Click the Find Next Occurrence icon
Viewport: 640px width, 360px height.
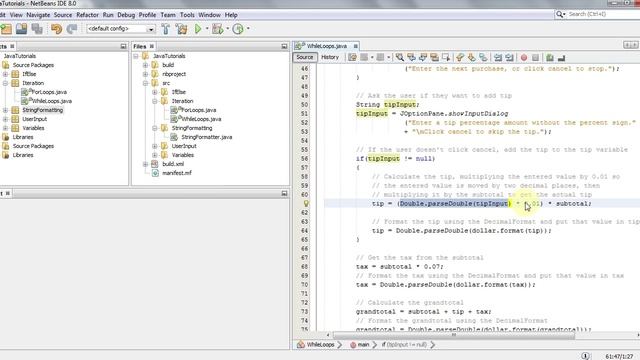pyautogui.click(x=423, y=58)
